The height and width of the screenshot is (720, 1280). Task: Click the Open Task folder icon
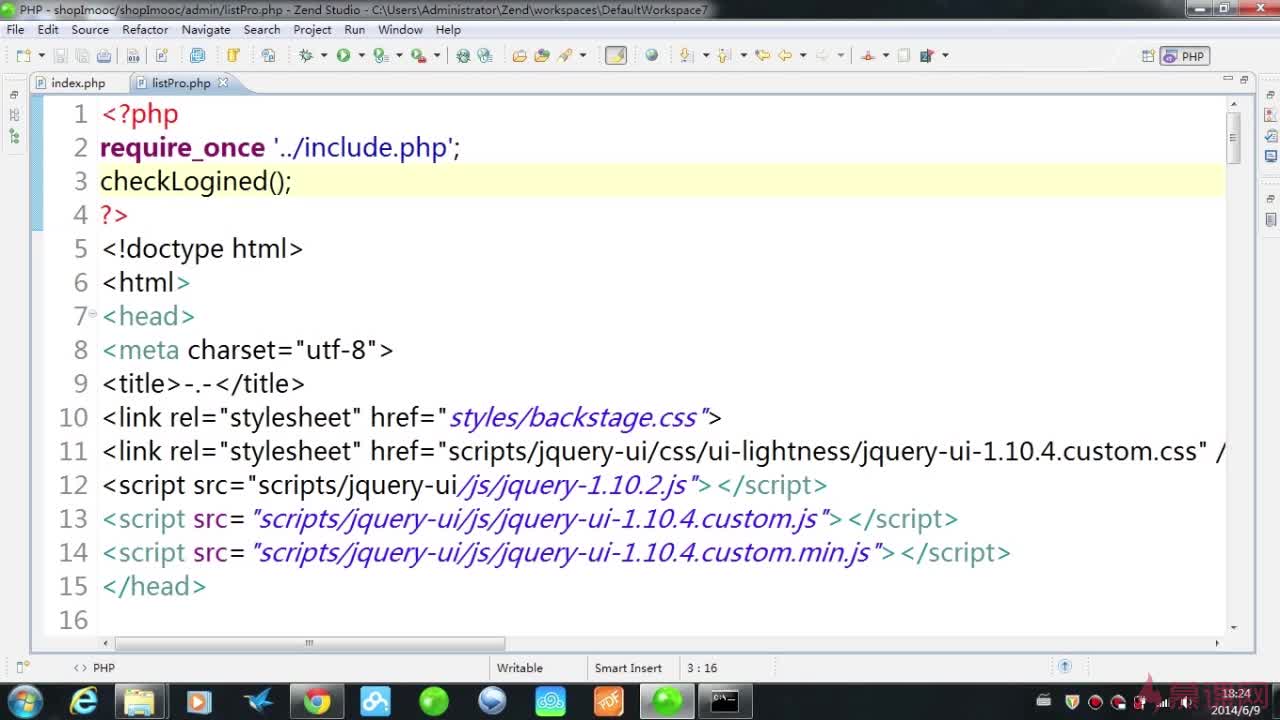pyautogui.click(x=542, y=56)
